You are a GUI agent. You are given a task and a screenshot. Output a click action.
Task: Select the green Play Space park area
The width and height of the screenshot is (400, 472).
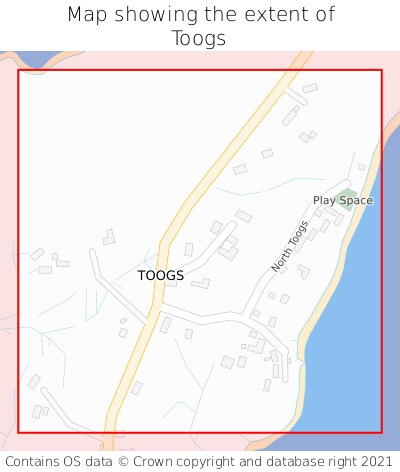[347, 199]
